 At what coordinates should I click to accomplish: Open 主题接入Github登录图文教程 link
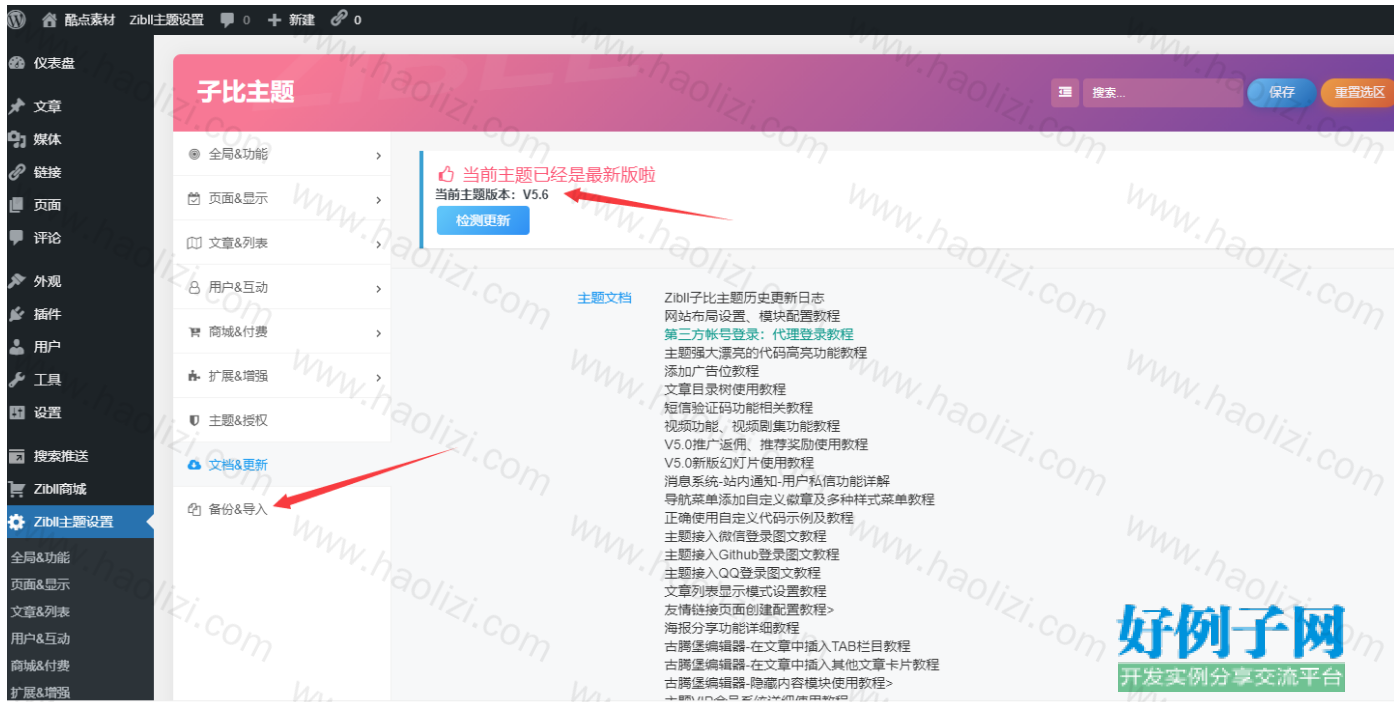752,554
